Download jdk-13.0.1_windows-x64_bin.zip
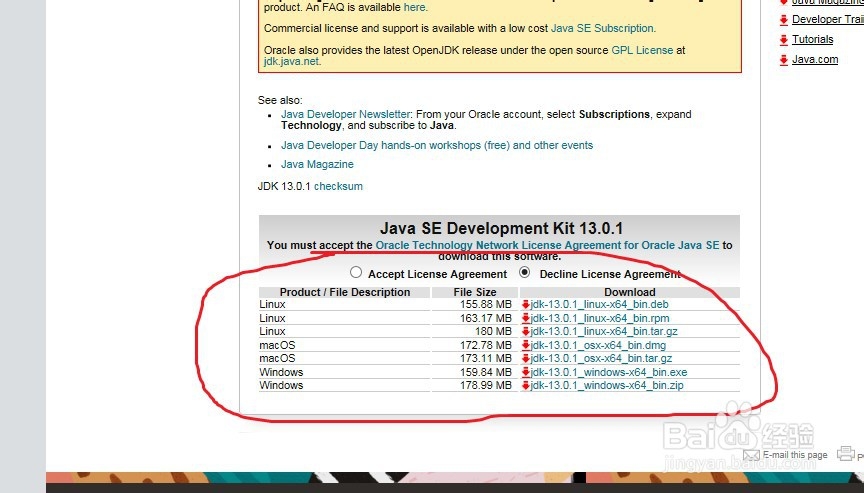Image resolution: width=864 pixels, height=493 pixels. coord(607,385)
